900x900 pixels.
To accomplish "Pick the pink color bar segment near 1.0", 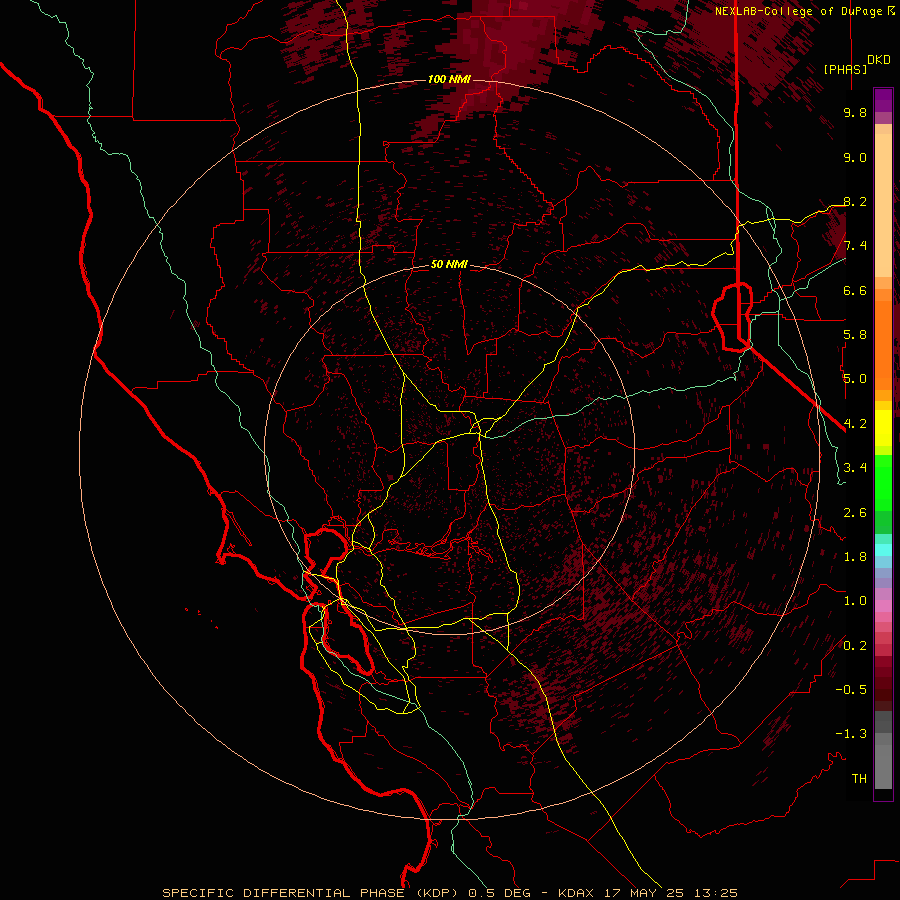I will click(x=883, y=606).
